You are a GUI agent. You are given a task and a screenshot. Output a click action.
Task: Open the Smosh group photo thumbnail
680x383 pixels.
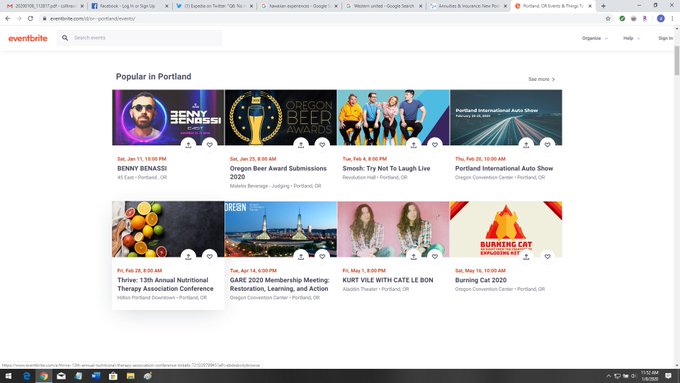pyautogui.click(x=393, y=118)
